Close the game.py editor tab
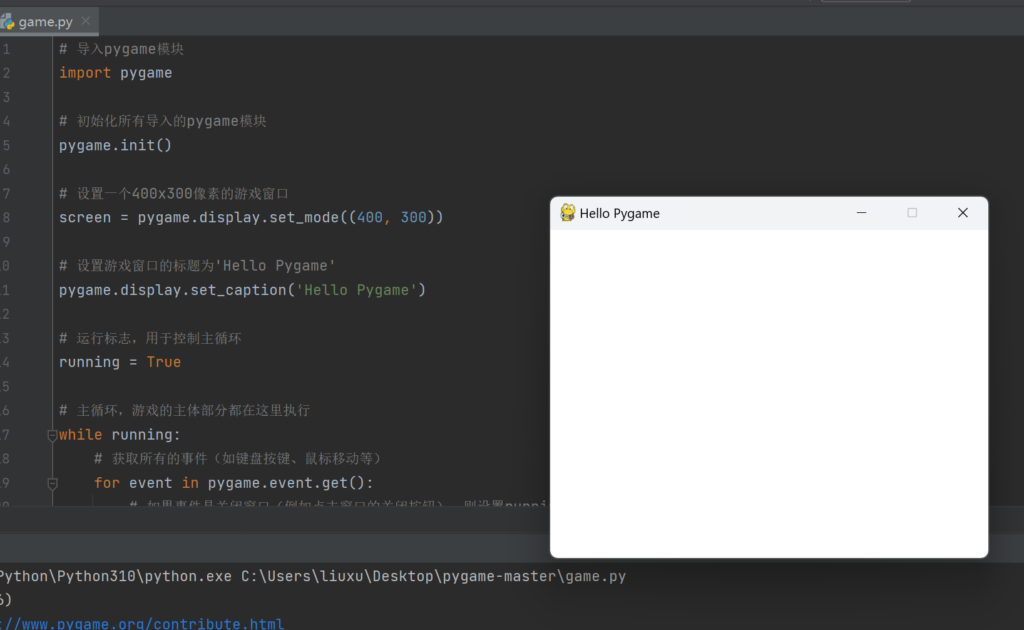This screenshot has width=1024, height=630. (x=85, y=21)
